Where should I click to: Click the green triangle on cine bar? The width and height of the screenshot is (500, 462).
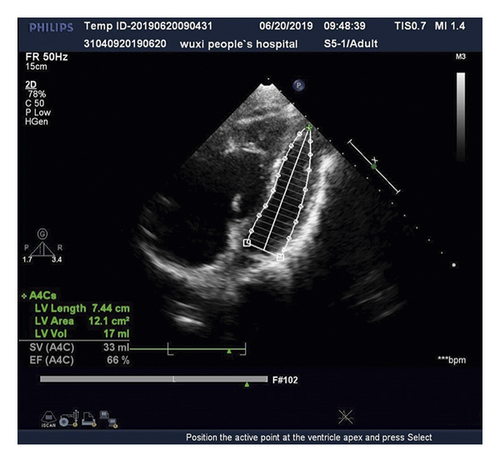coord(247,385)
